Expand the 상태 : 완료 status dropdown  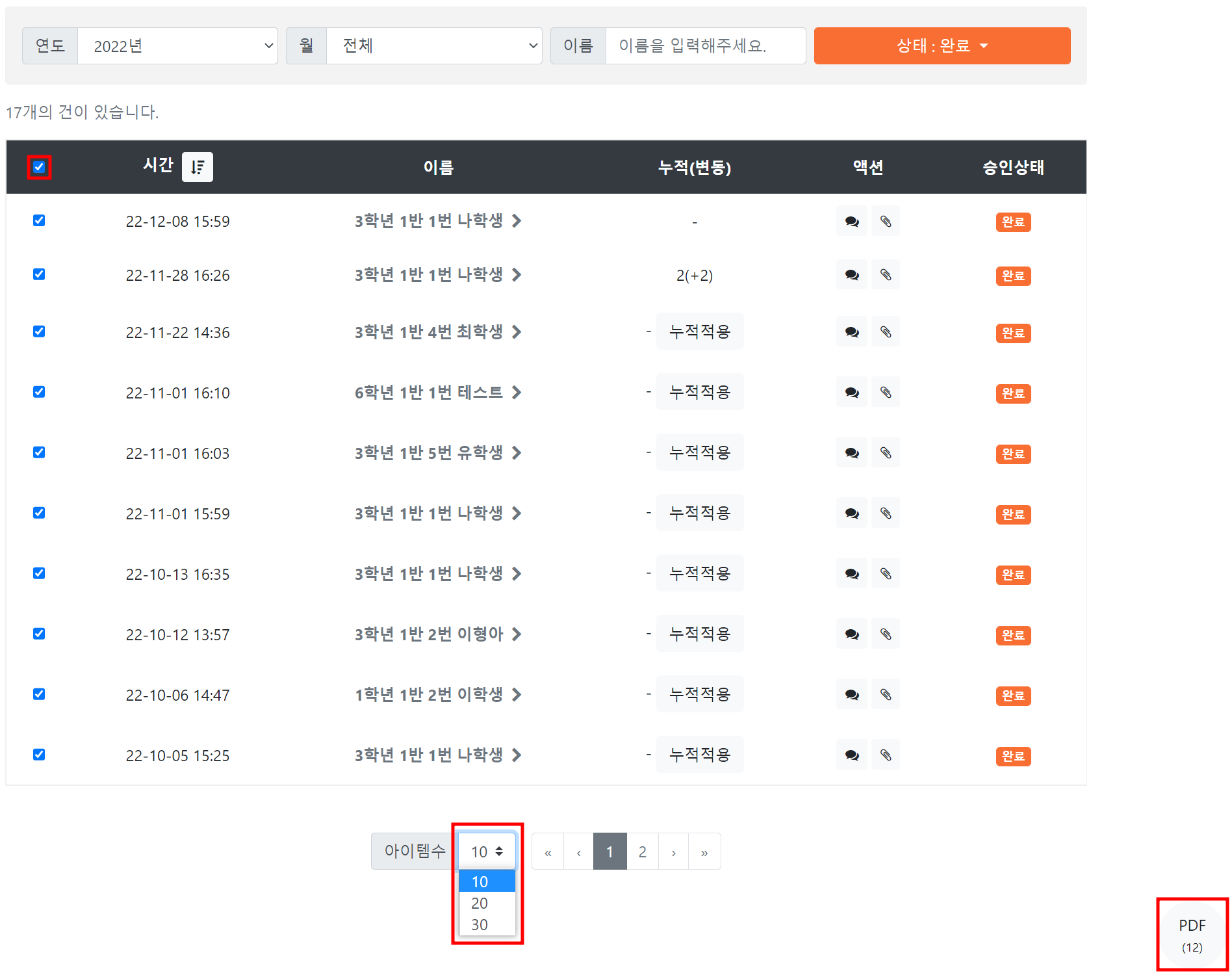pyautogui.click(x=942, y=46)
